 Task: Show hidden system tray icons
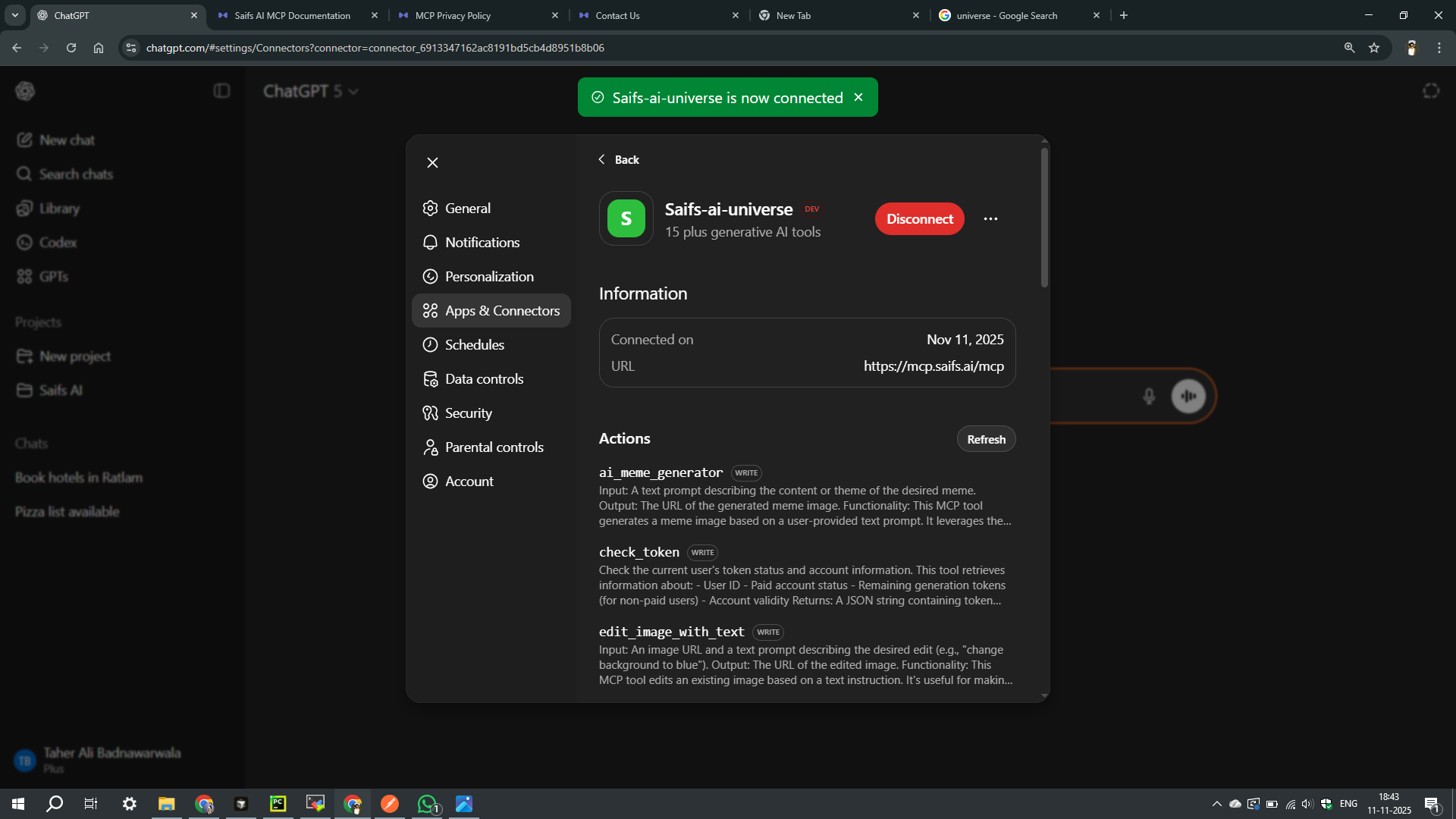coord(1216,804)
